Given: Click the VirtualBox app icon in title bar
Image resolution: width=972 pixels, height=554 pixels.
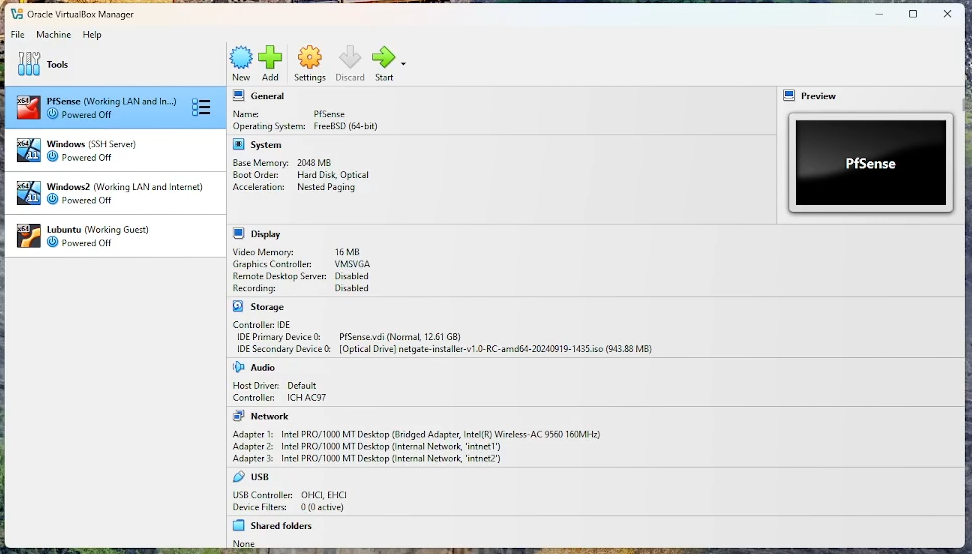Looking at the screenshot, I should [17, 15].
